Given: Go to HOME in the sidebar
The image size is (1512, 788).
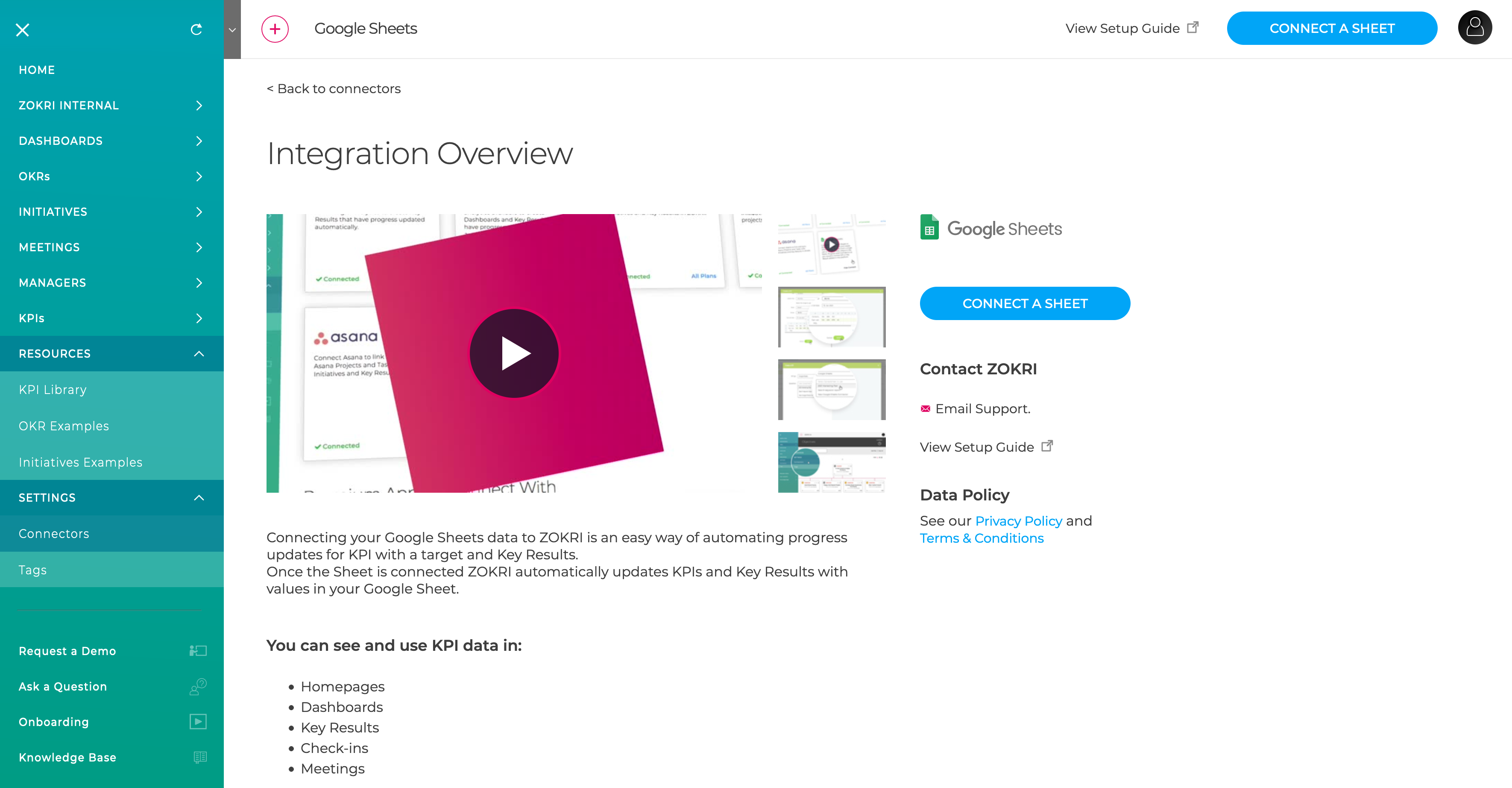Looking at the screenshot, I should [37, 70].
